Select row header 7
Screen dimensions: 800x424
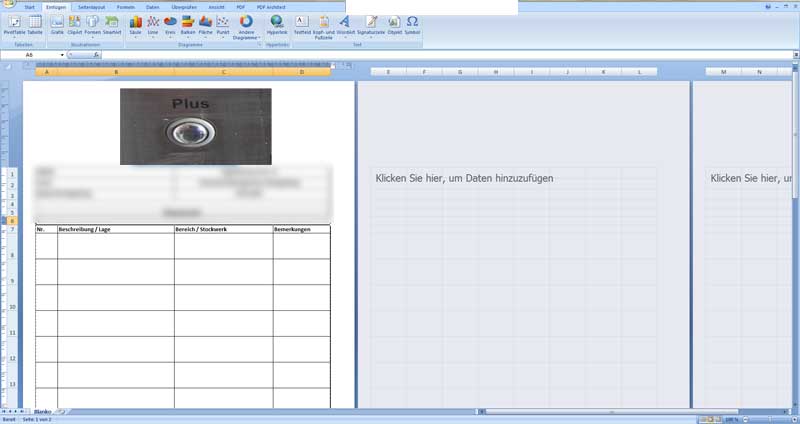(x=12, y=230)
